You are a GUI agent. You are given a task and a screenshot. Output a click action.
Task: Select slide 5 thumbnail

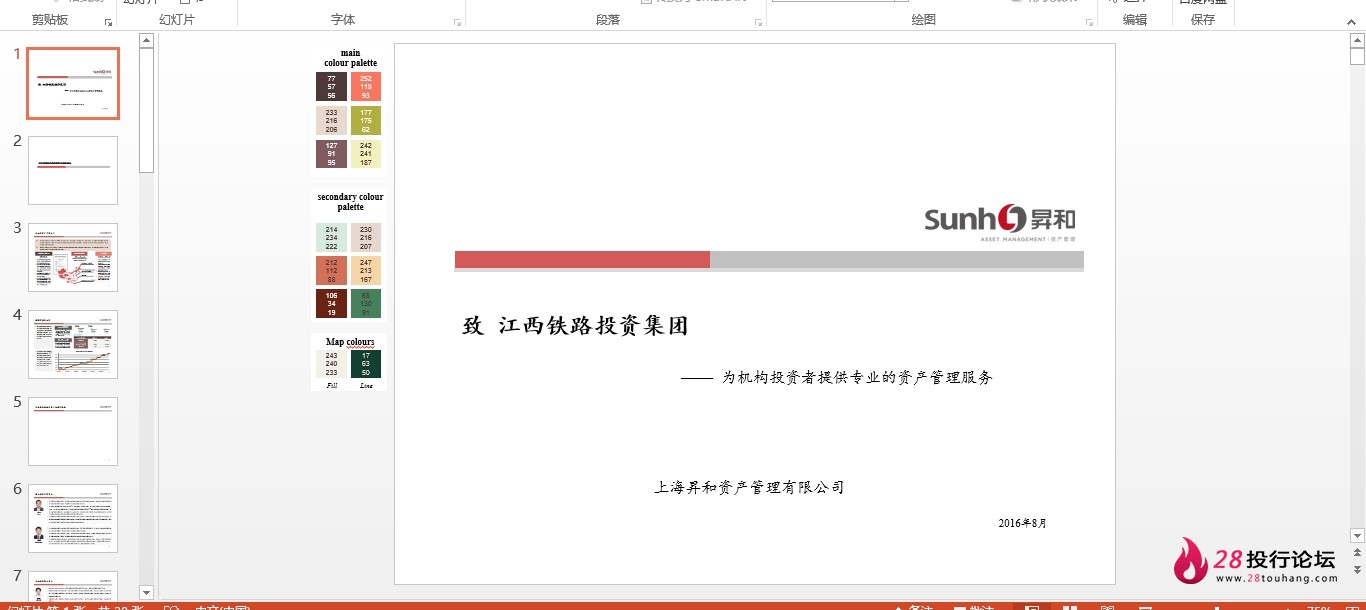click(73, 431)
